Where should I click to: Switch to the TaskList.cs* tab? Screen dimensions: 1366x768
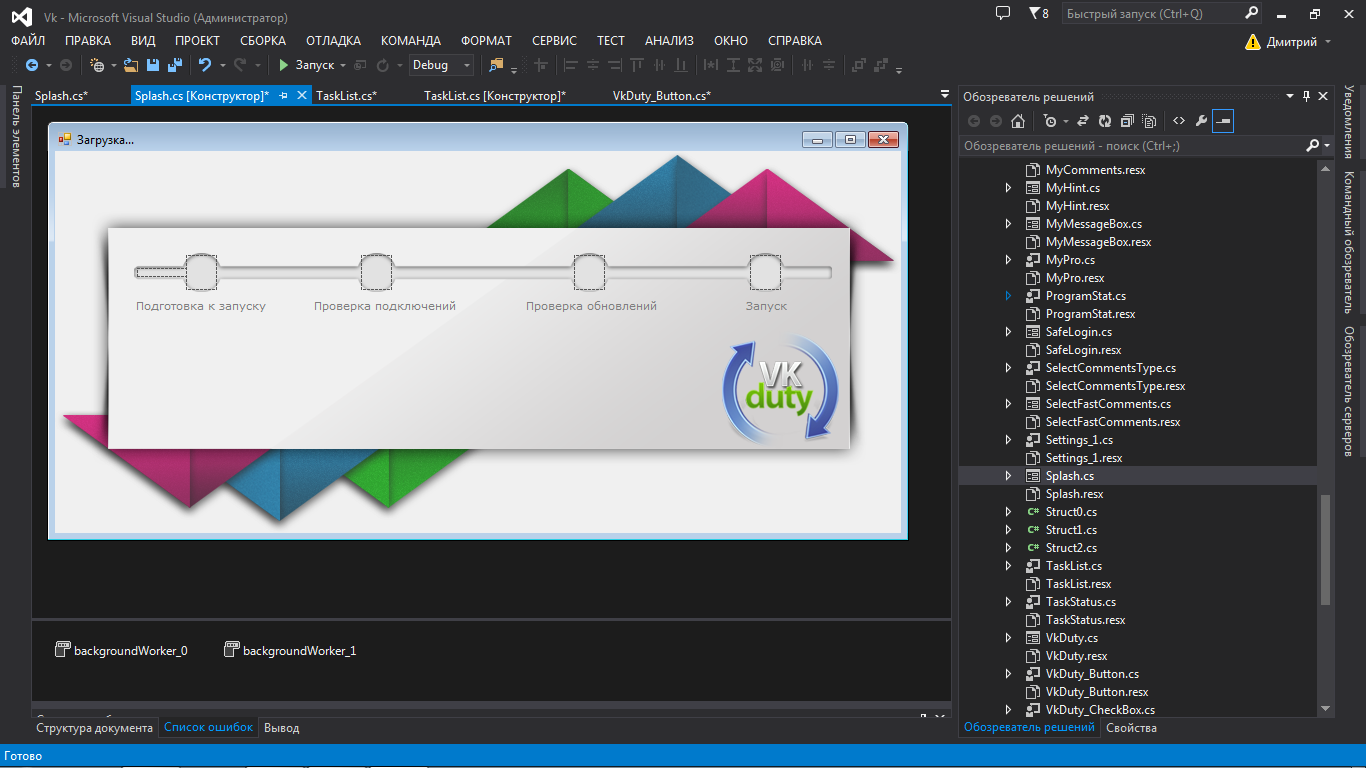(346, 96)
